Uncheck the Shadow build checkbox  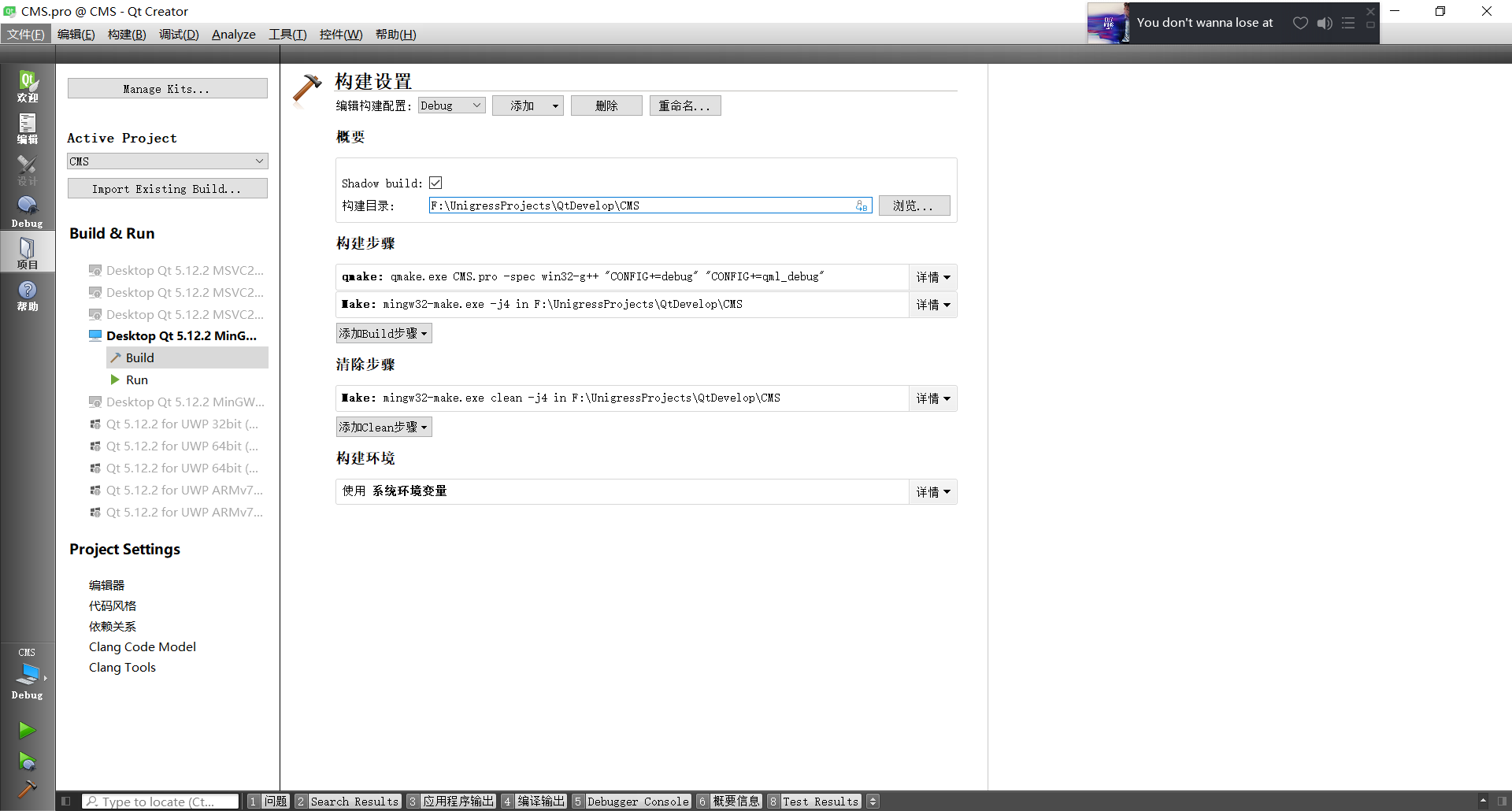click(x=435, y=182)
